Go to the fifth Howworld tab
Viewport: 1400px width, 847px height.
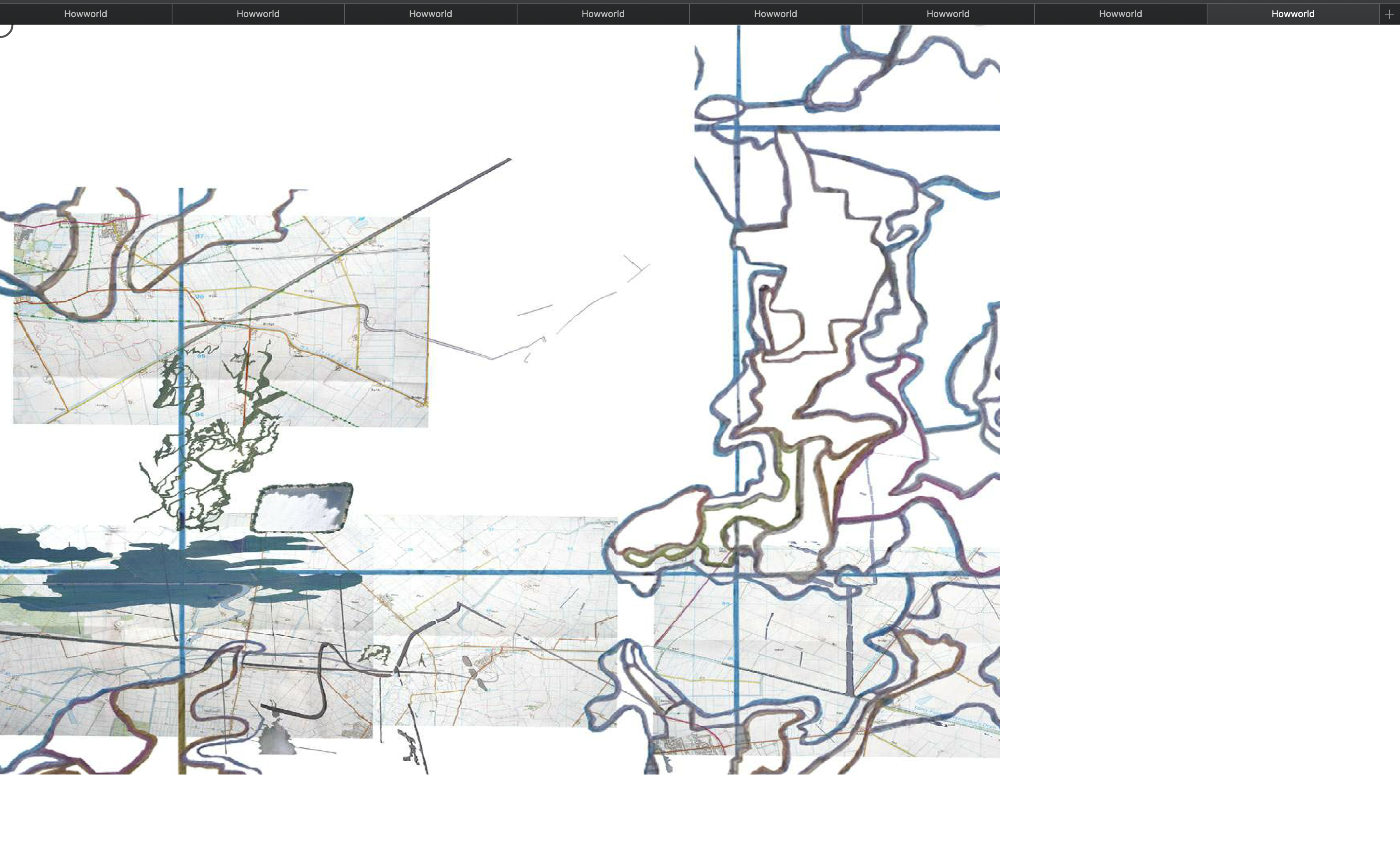tap(775, 14)
